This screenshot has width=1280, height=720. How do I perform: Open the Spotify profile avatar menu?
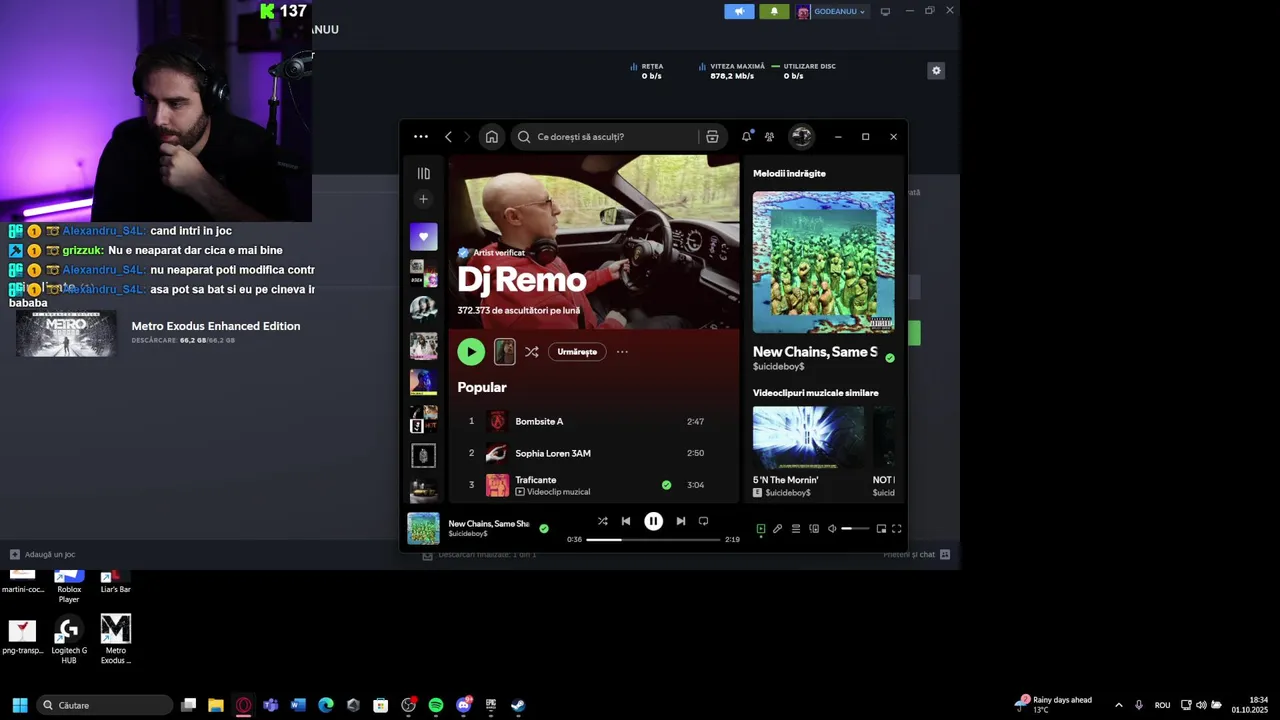801,136
